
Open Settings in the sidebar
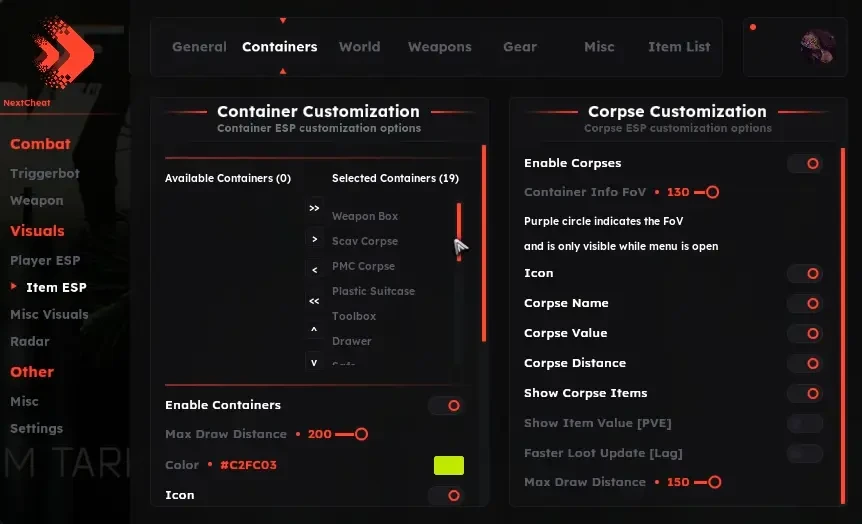(36, 428)
